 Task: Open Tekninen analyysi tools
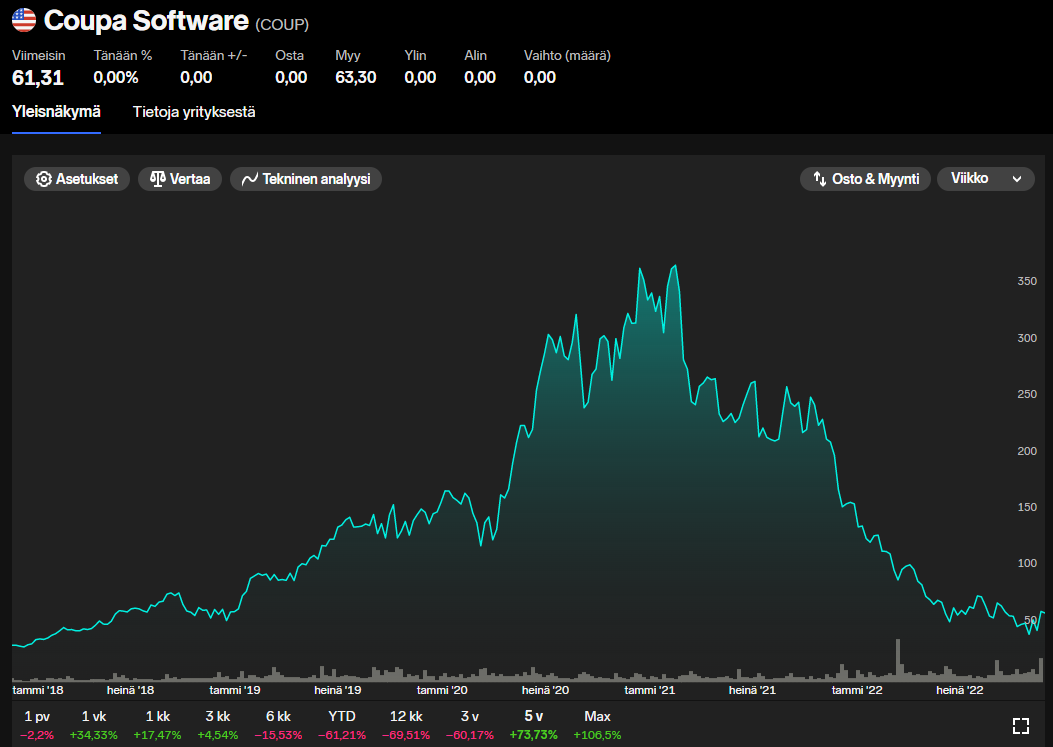tap(306, 179)
